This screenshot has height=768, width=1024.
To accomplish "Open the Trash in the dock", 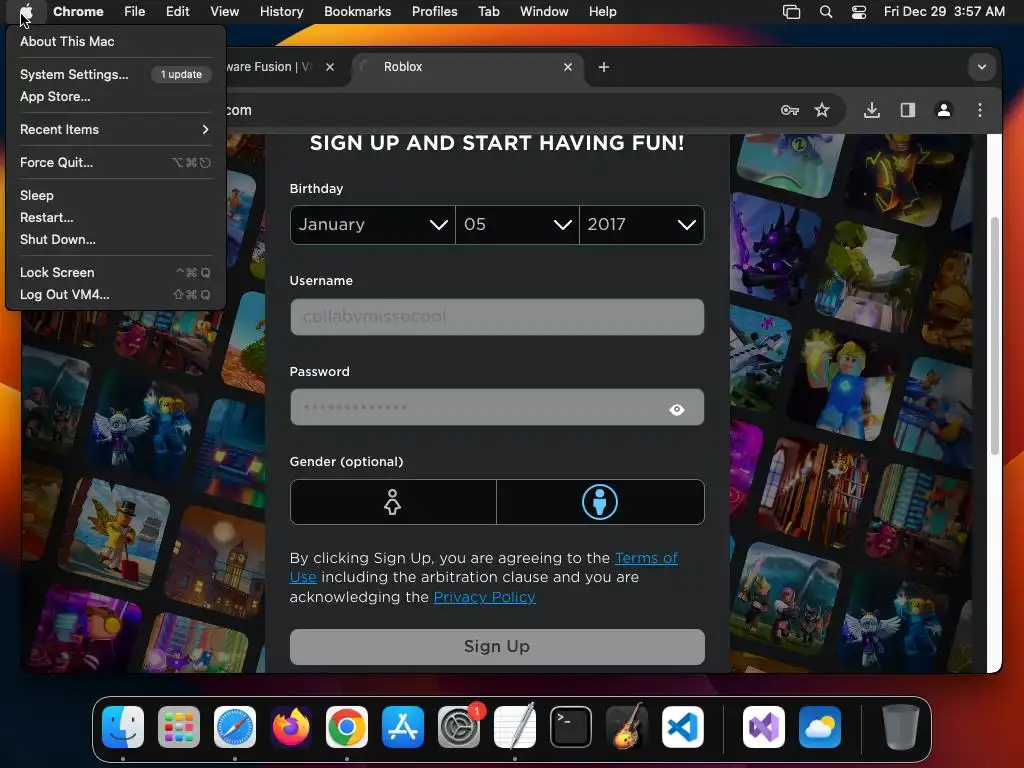I will (901, 727).
